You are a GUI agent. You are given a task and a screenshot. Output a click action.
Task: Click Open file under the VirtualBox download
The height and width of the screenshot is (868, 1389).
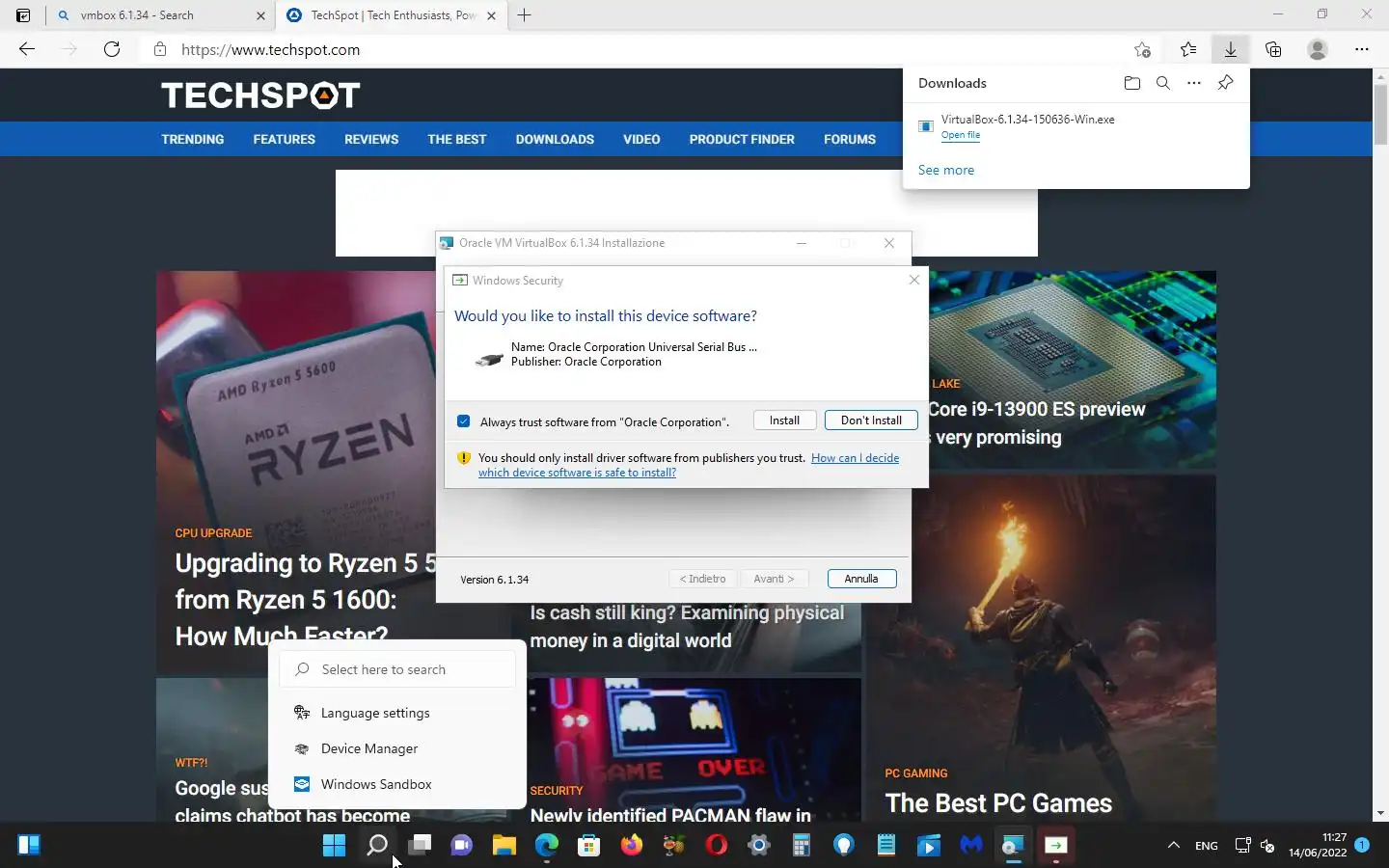pos(961,135)
